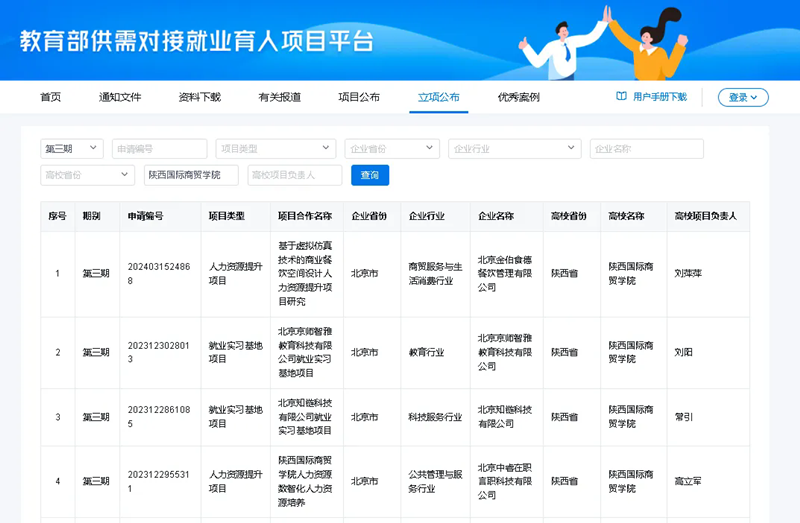Expand the 第三期 period dropdown
This screenshot has width=800, height=523.
point(72,149)
